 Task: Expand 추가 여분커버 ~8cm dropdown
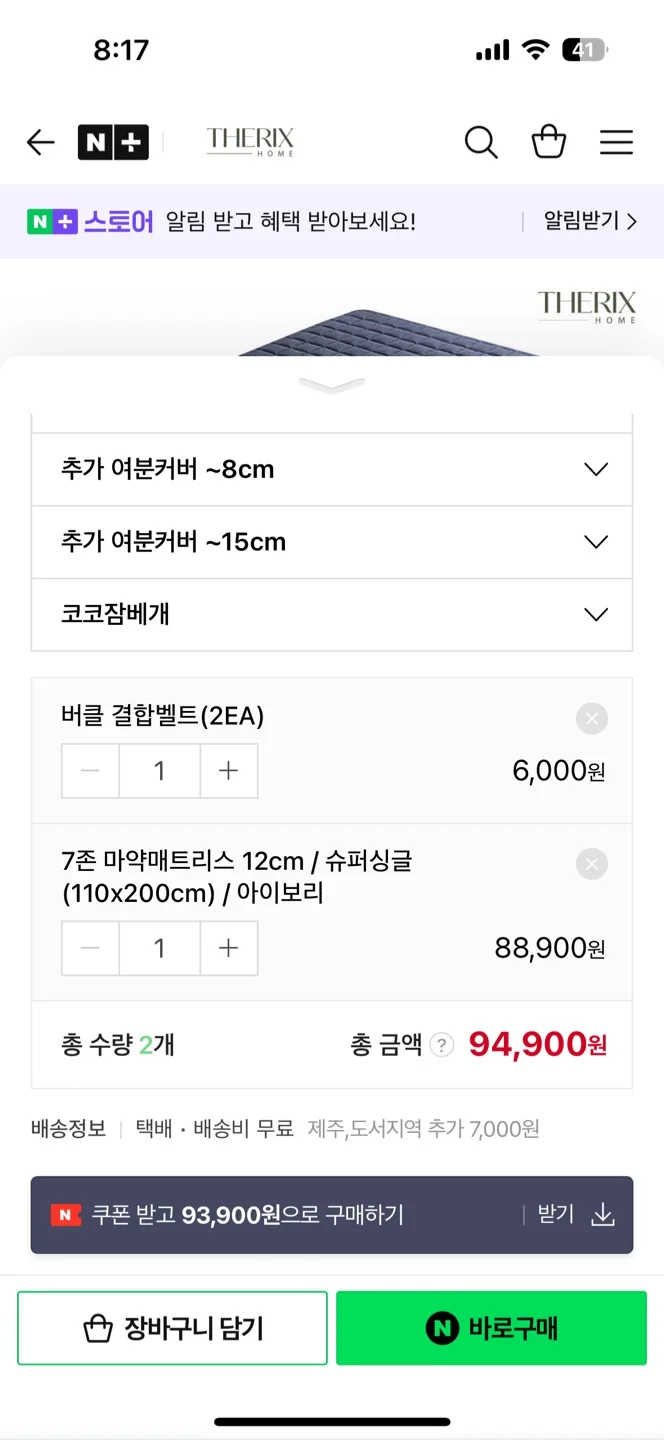click(332, 469)
